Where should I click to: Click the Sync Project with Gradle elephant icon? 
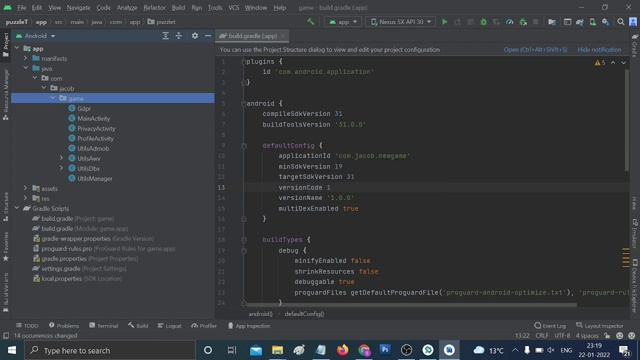click(580, 22)
